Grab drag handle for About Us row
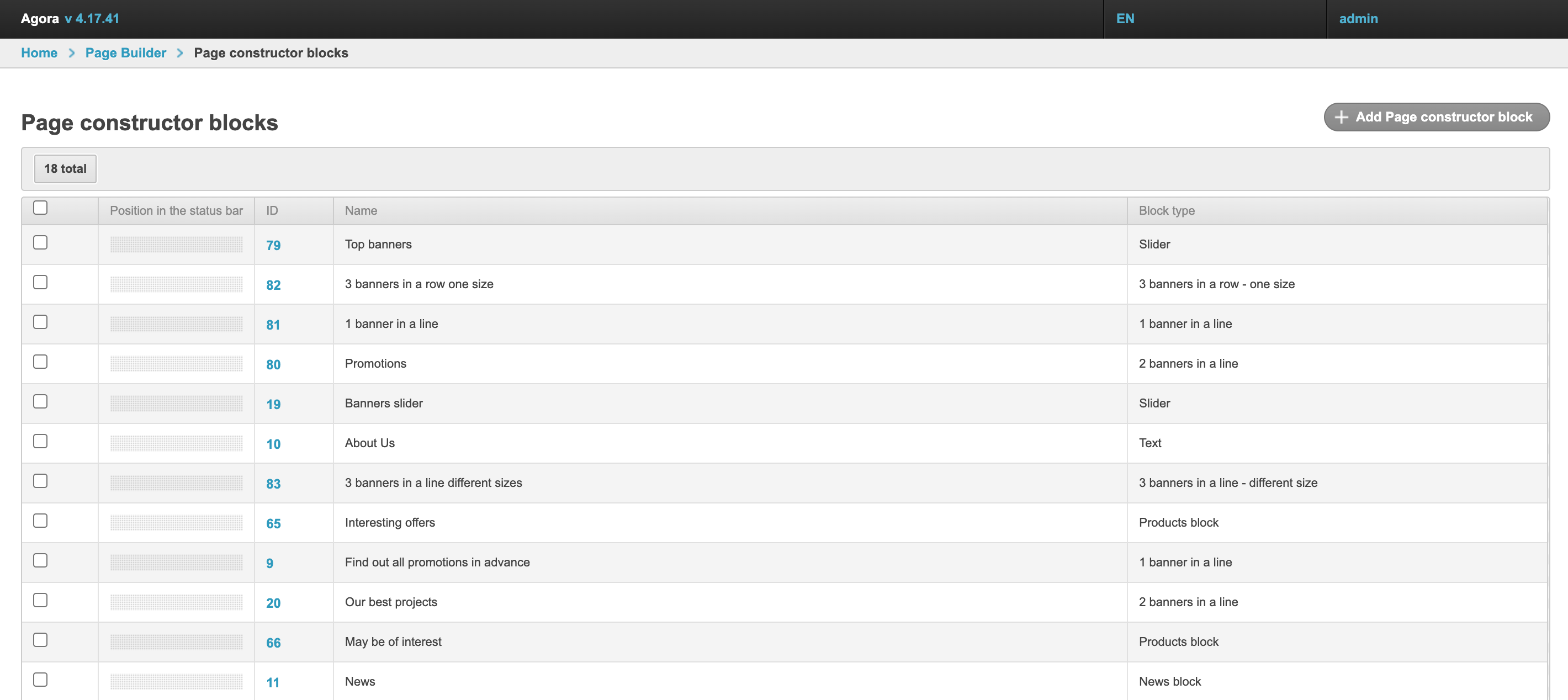 coord(176,443)
